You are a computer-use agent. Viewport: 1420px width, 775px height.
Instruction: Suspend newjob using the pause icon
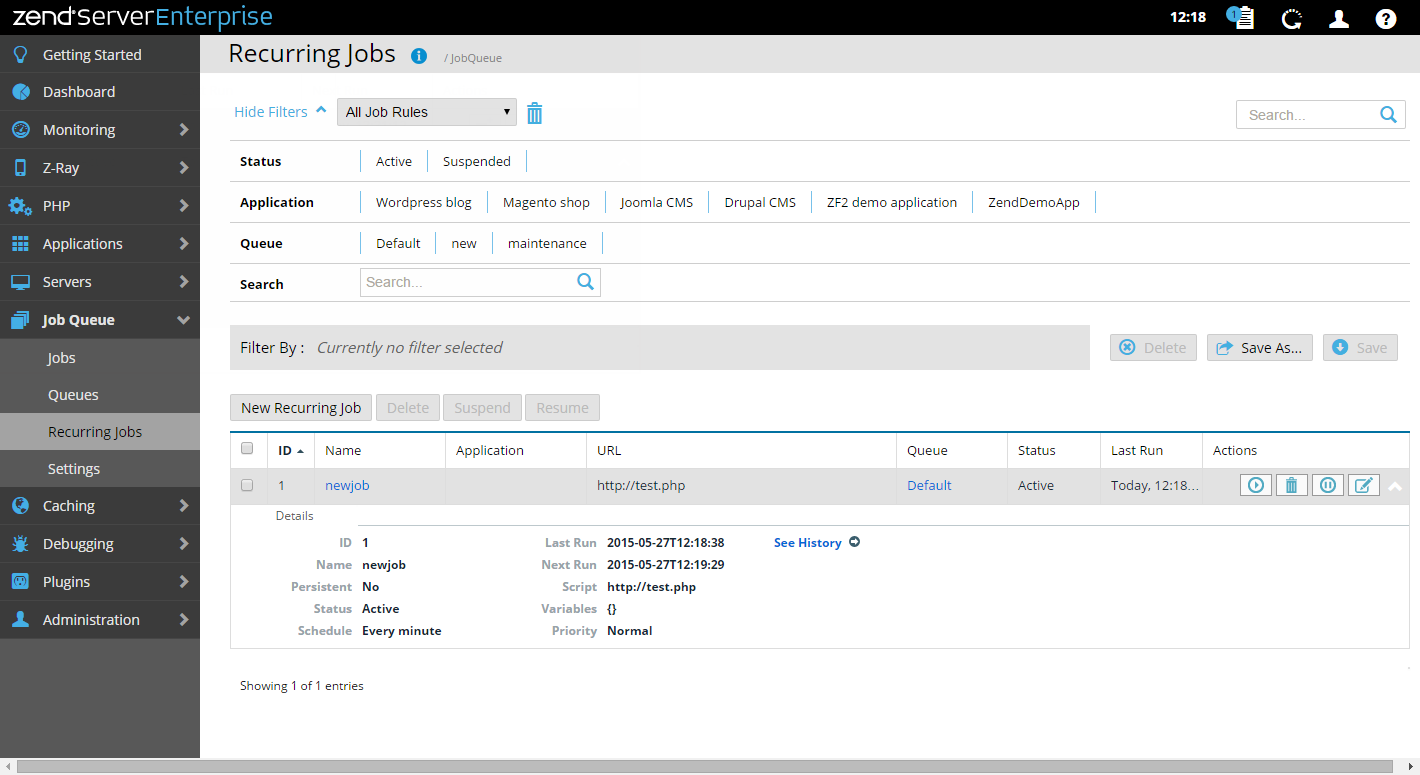tap(1327, 485)
